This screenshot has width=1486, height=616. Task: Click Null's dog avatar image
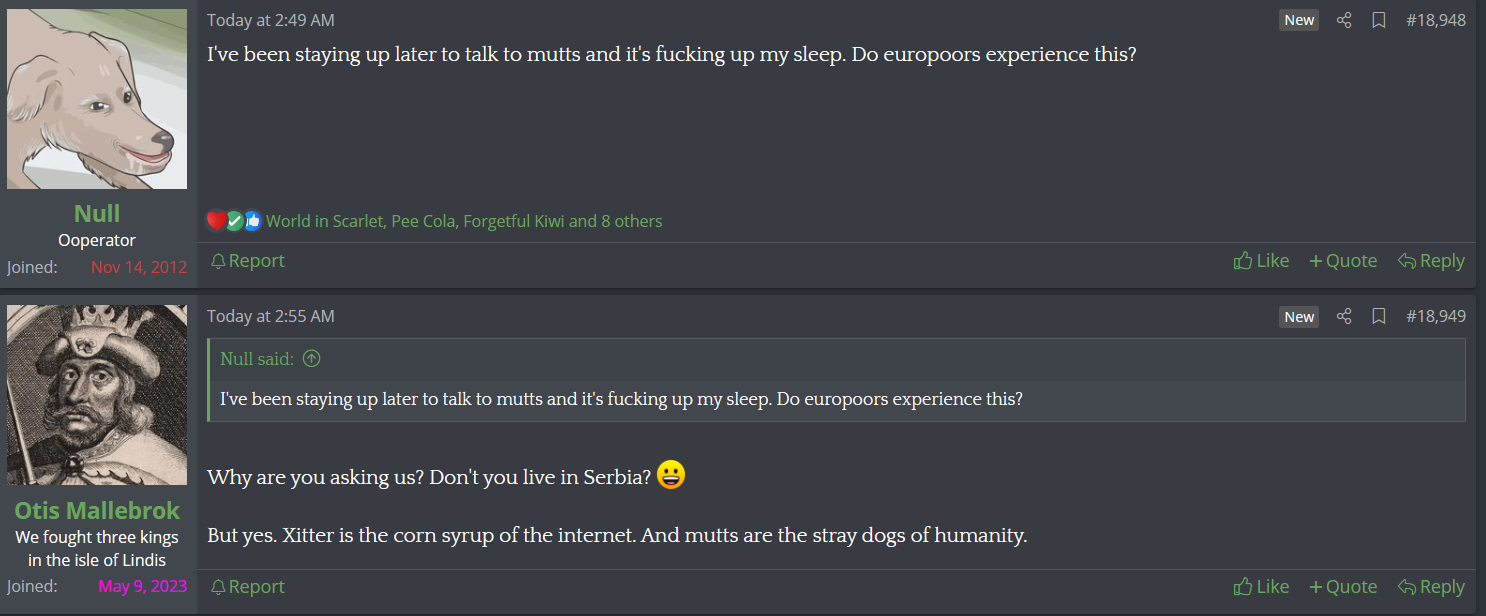(x=97, y=99)
